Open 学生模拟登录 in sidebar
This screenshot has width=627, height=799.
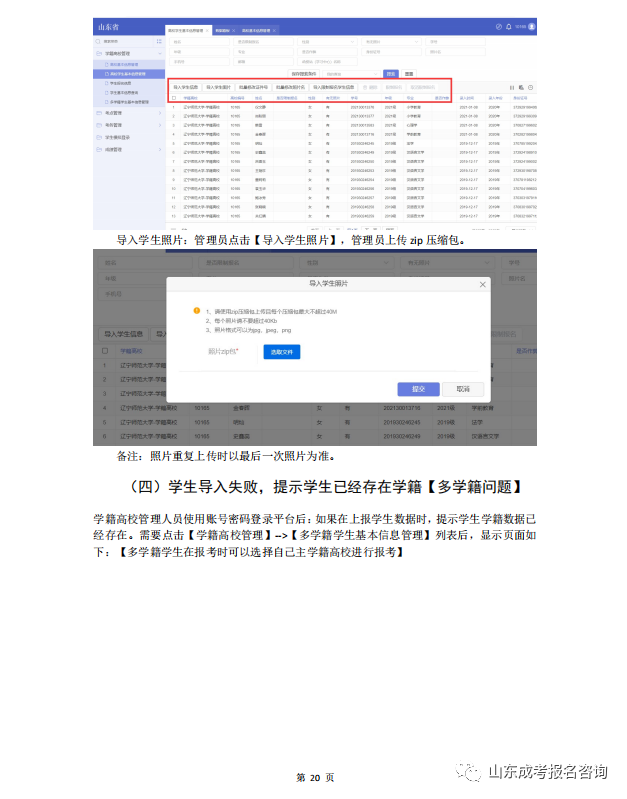pyautogui.click(x=129, y=138)
